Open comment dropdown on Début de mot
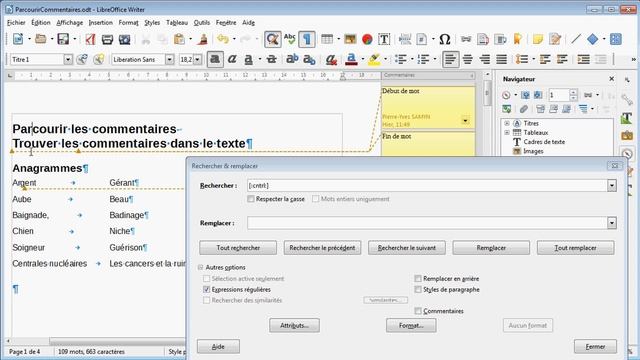640x360 pixels. tap(465, 120)
